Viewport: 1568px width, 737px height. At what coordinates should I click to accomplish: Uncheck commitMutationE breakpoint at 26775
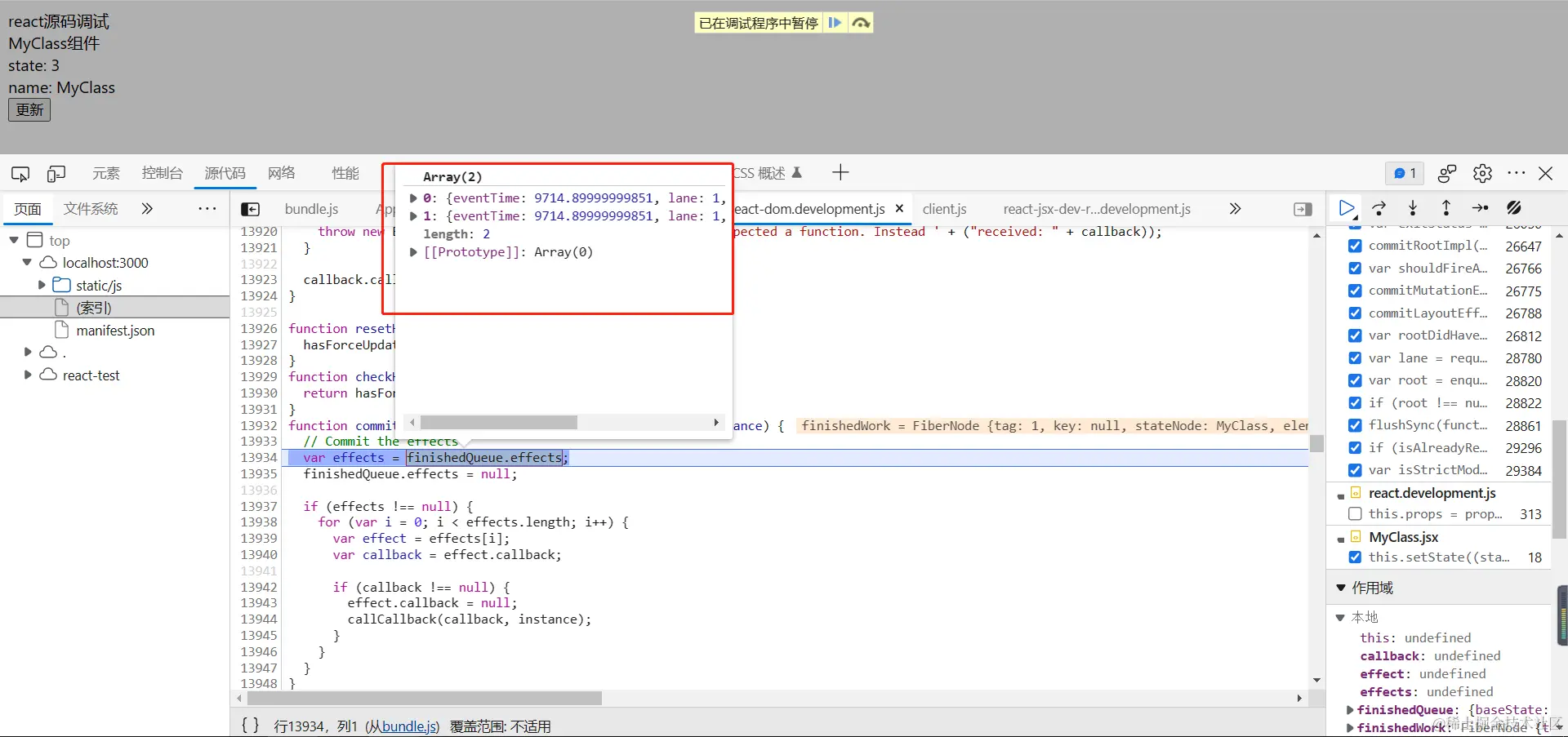[1355, 291]
